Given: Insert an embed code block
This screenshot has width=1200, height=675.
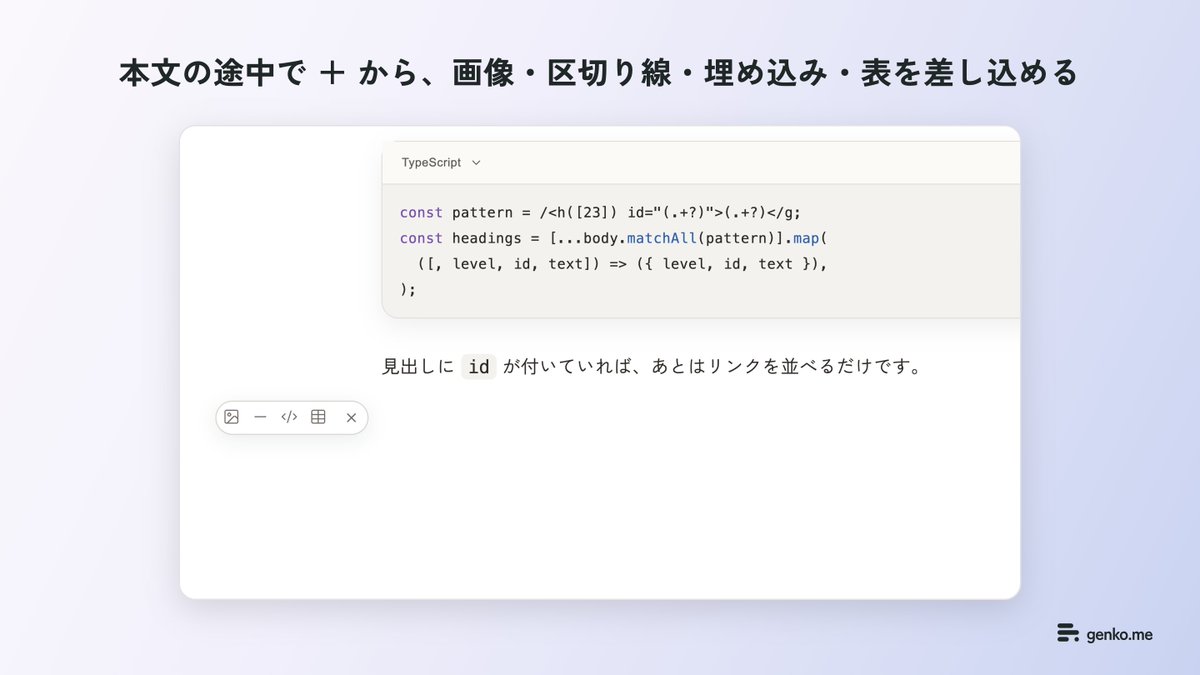Looking at the screenshot, I should 289,417.
